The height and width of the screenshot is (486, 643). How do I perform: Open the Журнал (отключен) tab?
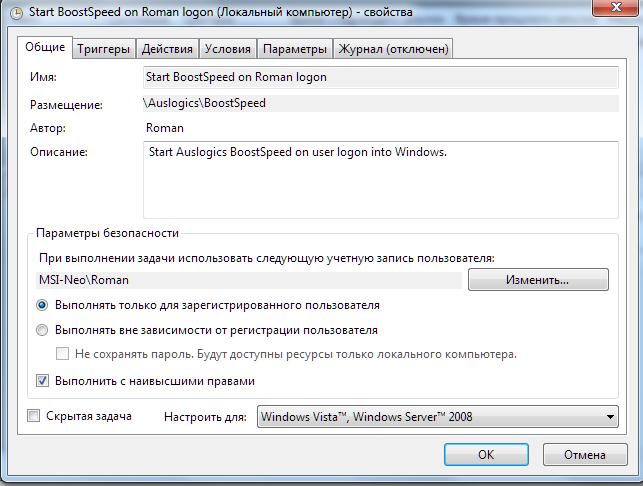393,49
